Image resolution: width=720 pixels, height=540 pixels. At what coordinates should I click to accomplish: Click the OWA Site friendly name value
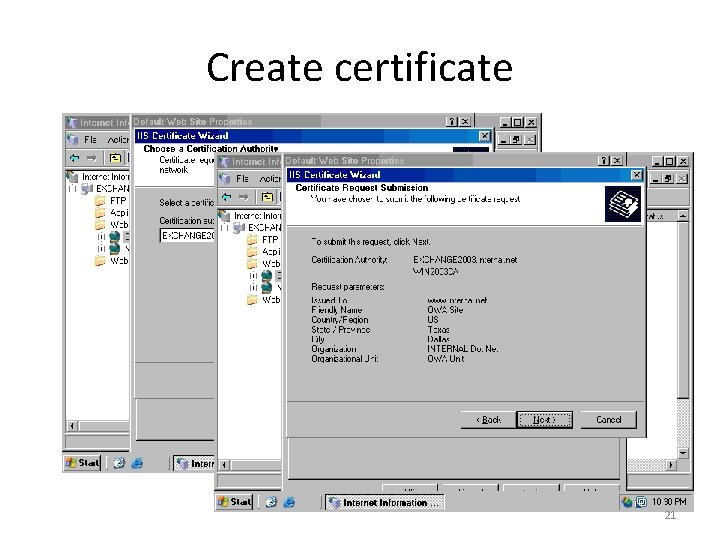tap(445, 310)
